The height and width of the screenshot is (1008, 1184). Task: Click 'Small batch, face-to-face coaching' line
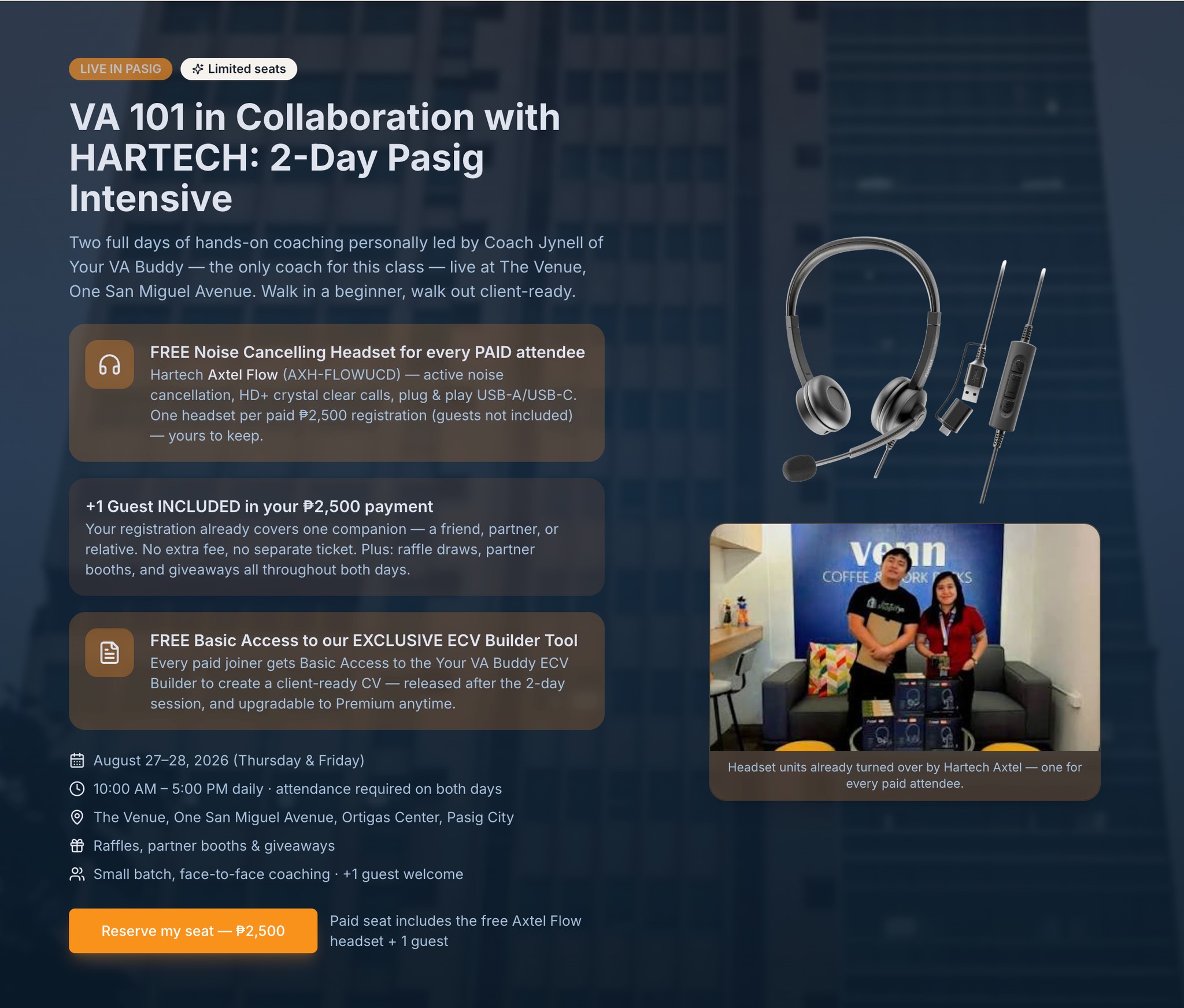(278, 874)
